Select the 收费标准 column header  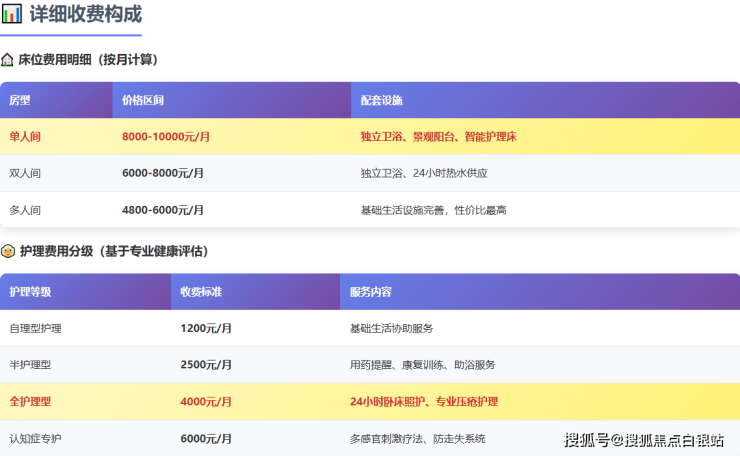pyautogui.click(x=201, y=292)
